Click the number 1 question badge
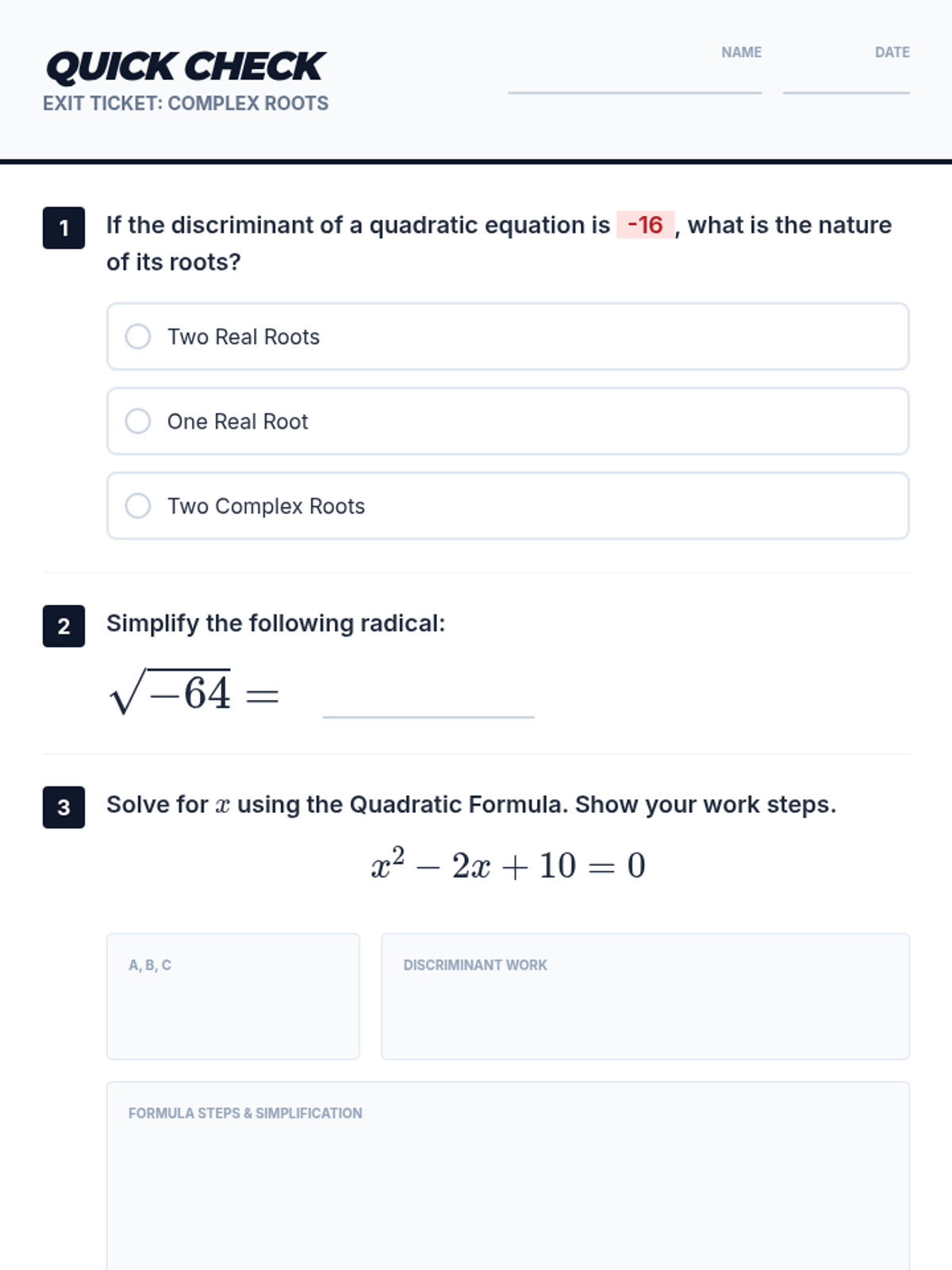The width and height of the screenshot is (952, 1270). coord(63,229)
